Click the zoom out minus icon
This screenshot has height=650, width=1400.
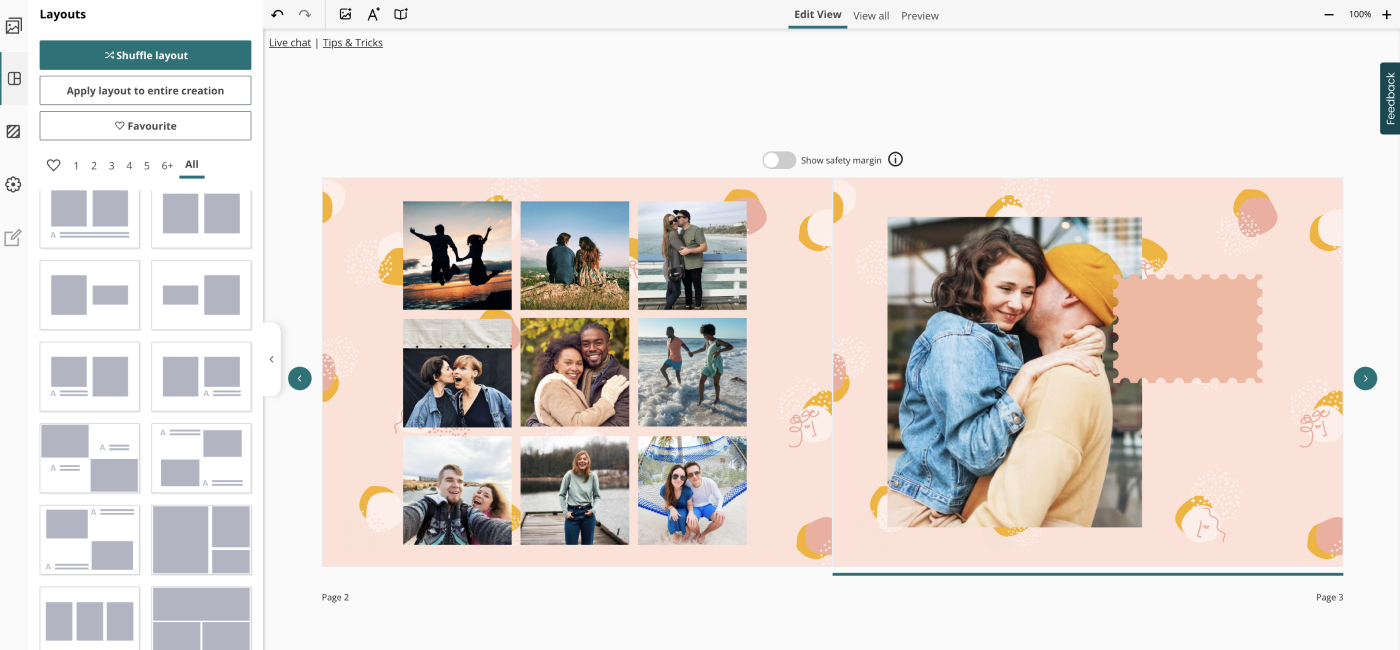click(1329, 15)
